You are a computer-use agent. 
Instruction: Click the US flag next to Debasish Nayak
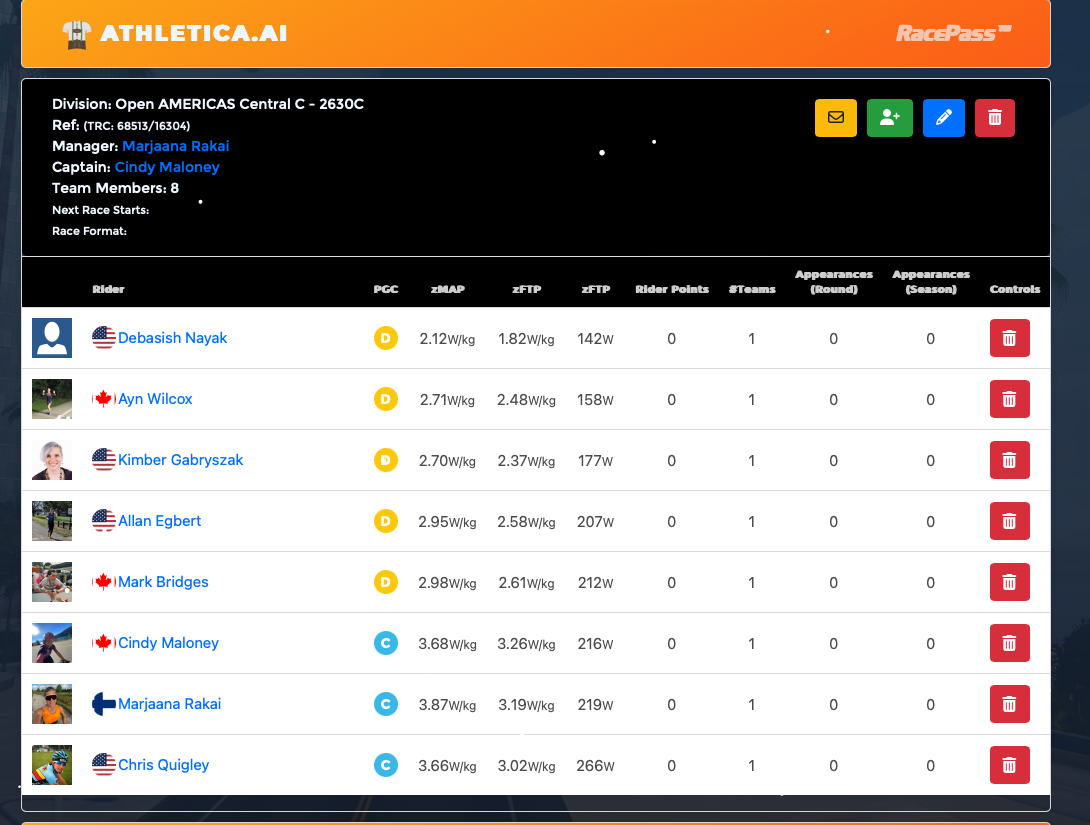coord(104,338)
